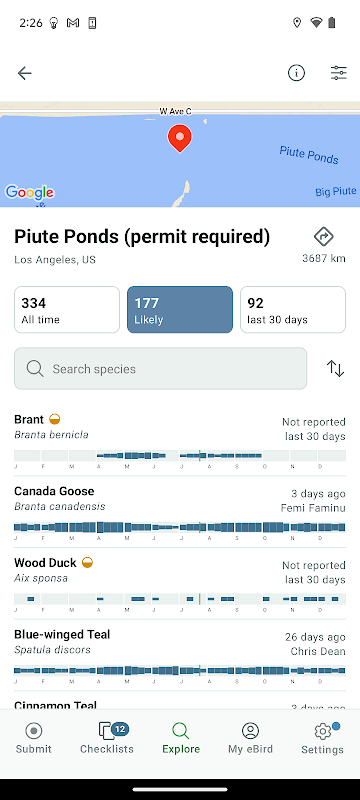Select the 92 last 30 days filter
The image size is (360, 800).
click(293, 310)
